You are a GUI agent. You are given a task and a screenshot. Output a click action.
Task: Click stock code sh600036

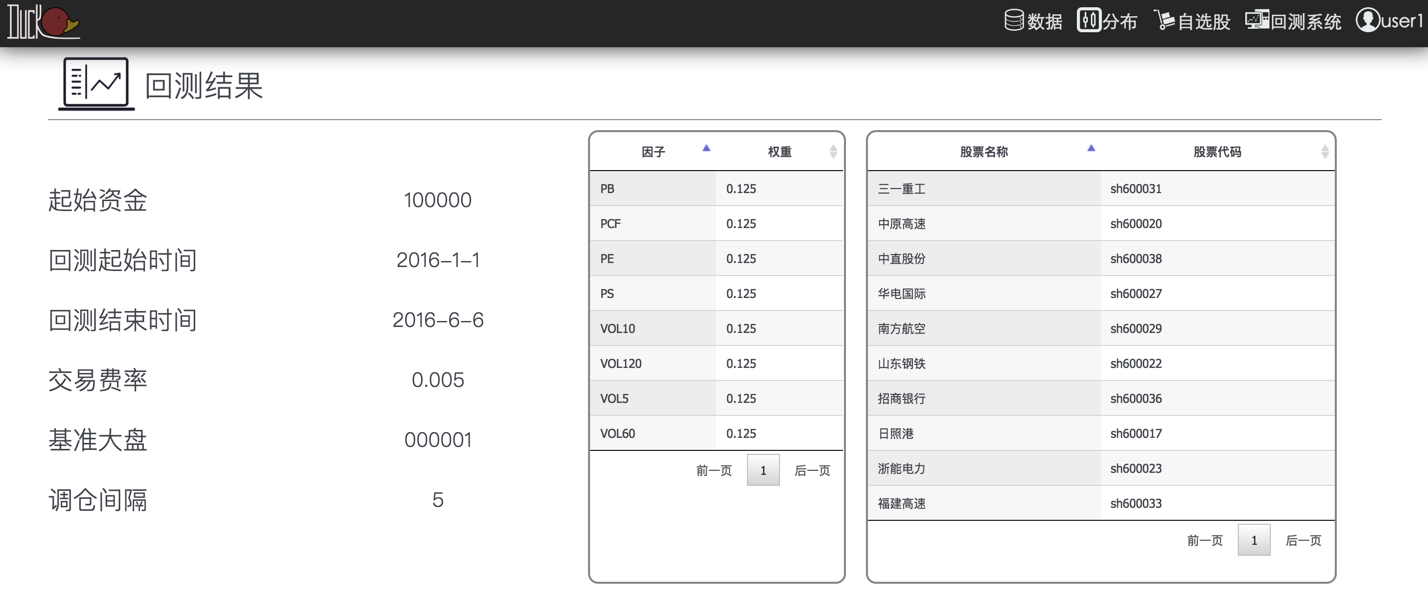(x=1136, y=398)
